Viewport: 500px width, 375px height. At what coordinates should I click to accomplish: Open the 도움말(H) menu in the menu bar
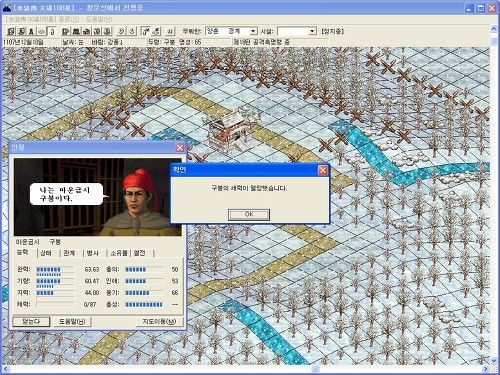pyautogui.click(x=99, y=19)
